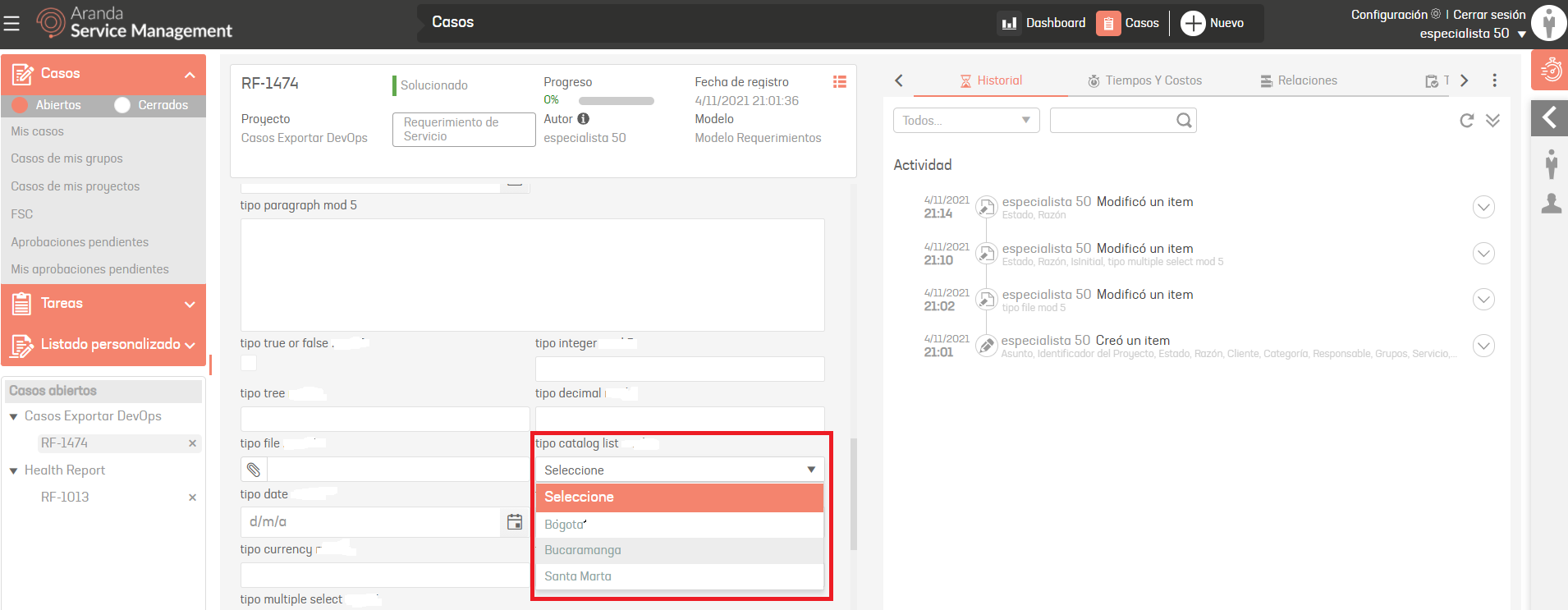Image resolution: width=1568 pixels, height=610 pixels.
Task: Click the Nuevo plus icon
Action: coord(1192,23)
